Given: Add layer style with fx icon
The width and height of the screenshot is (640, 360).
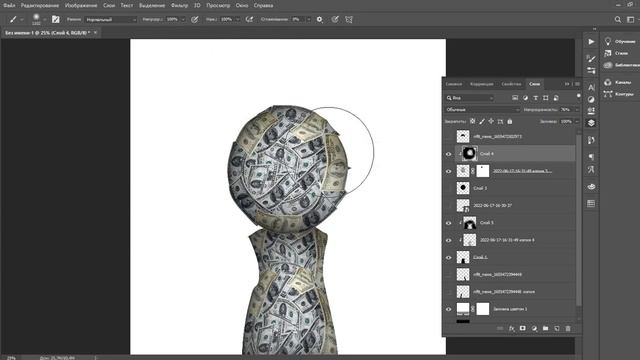Looking at the screenshot, I should [x=511, y=328].
